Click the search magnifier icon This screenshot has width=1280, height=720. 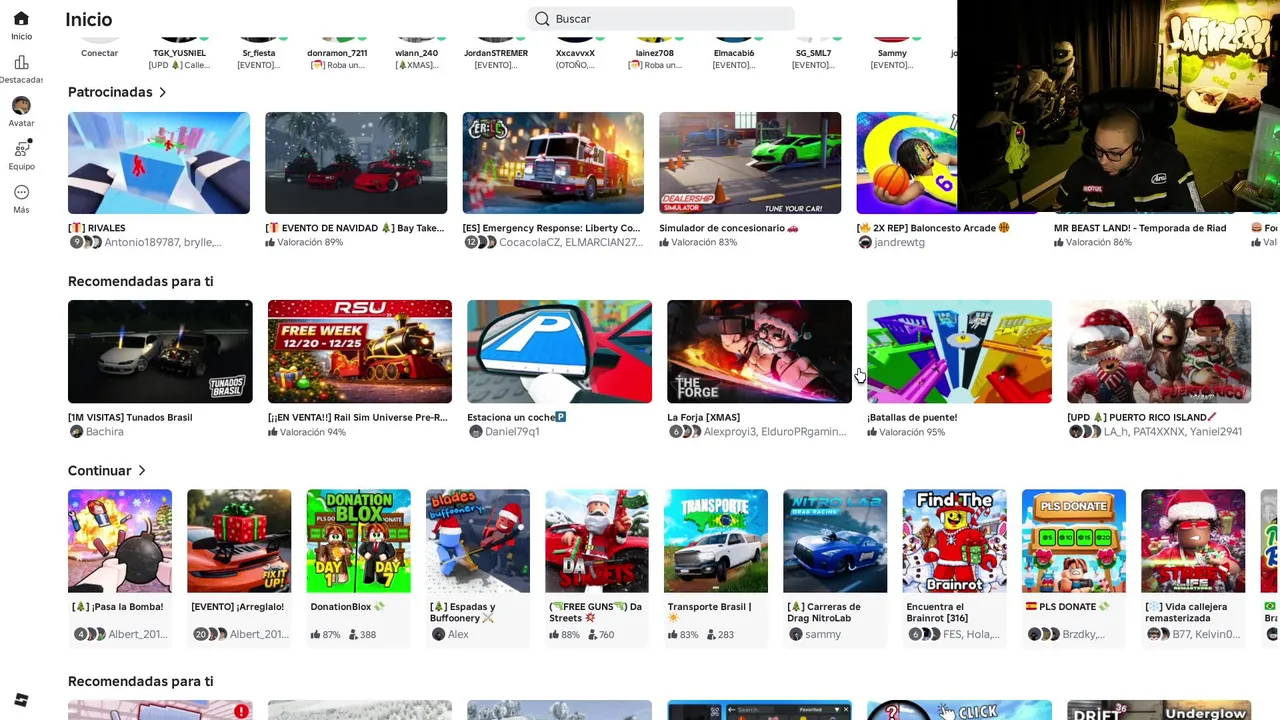pos(542,18)
